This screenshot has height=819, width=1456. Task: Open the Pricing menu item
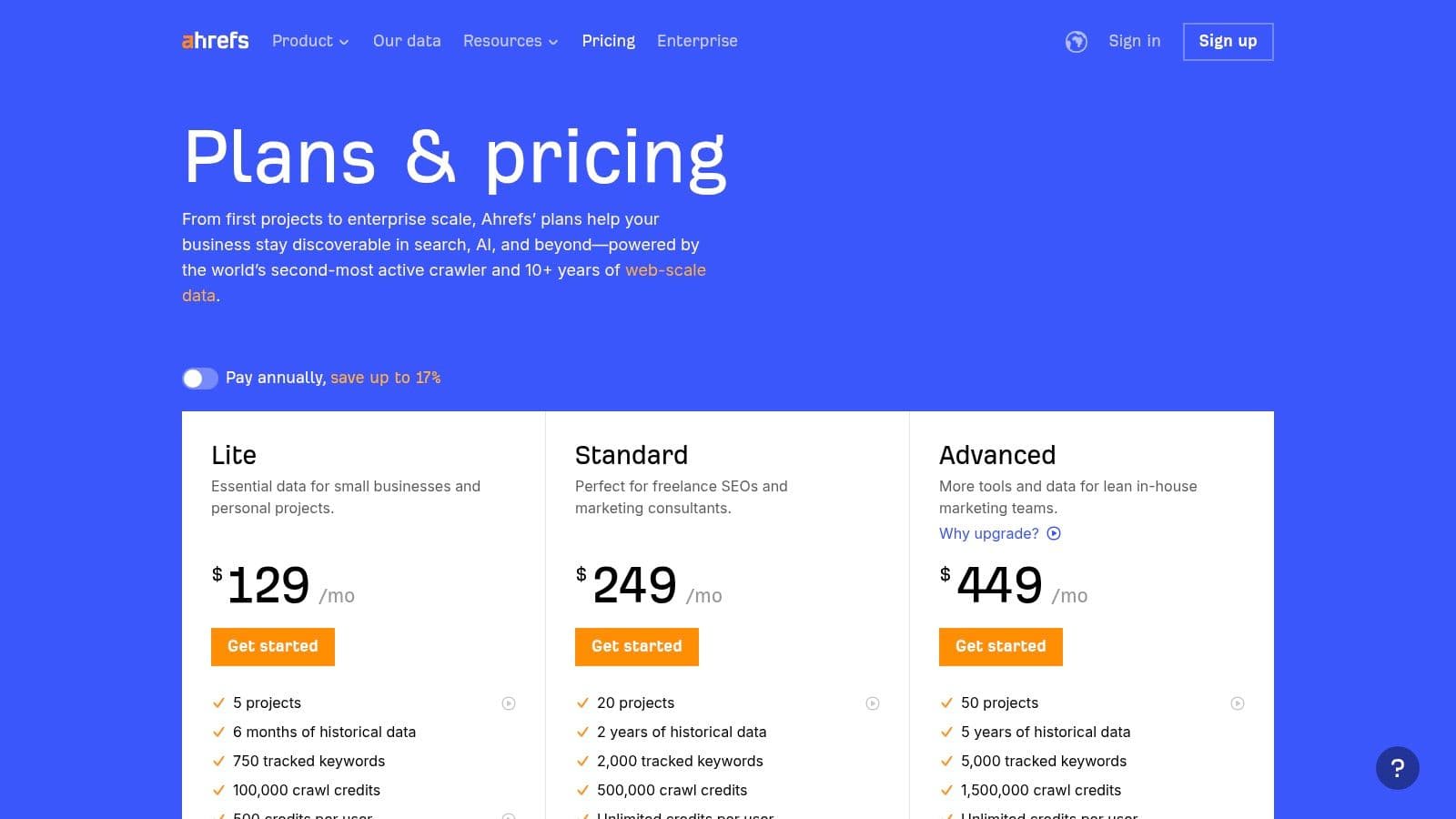coord(608,41)
